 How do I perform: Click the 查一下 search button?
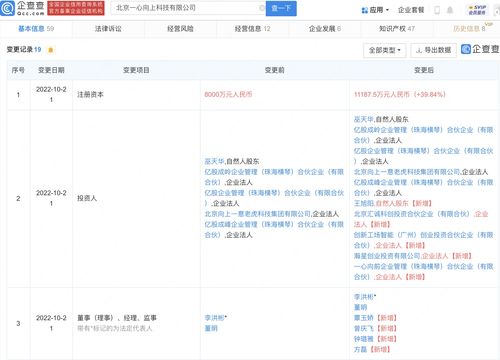[x=281, y=8]
